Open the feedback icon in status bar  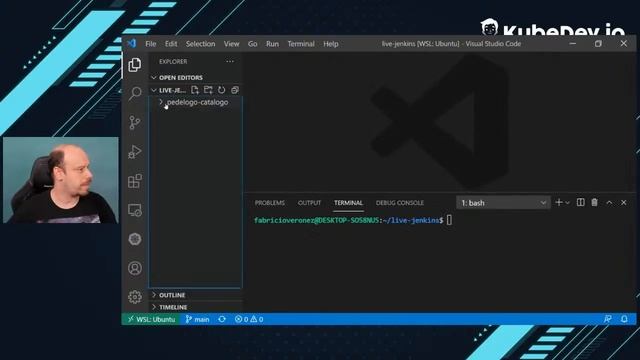pyautogui.click(x=608, y=319)
